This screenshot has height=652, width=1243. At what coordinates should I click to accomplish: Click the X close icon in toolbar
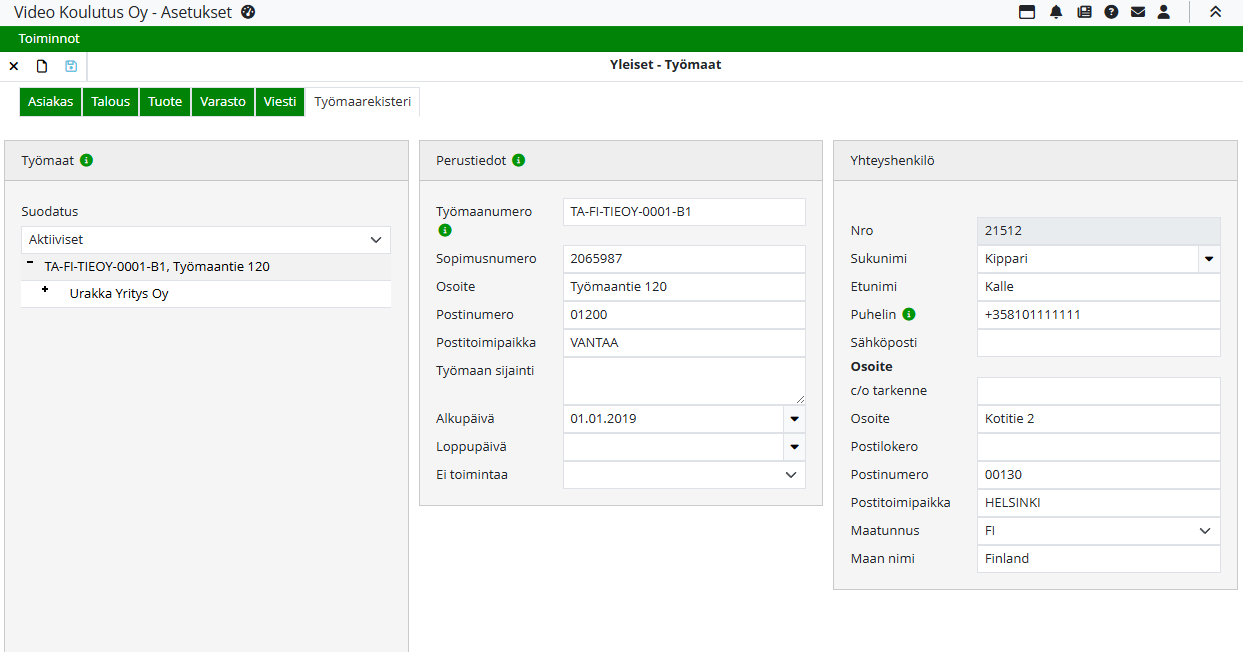tap(14, 66)
